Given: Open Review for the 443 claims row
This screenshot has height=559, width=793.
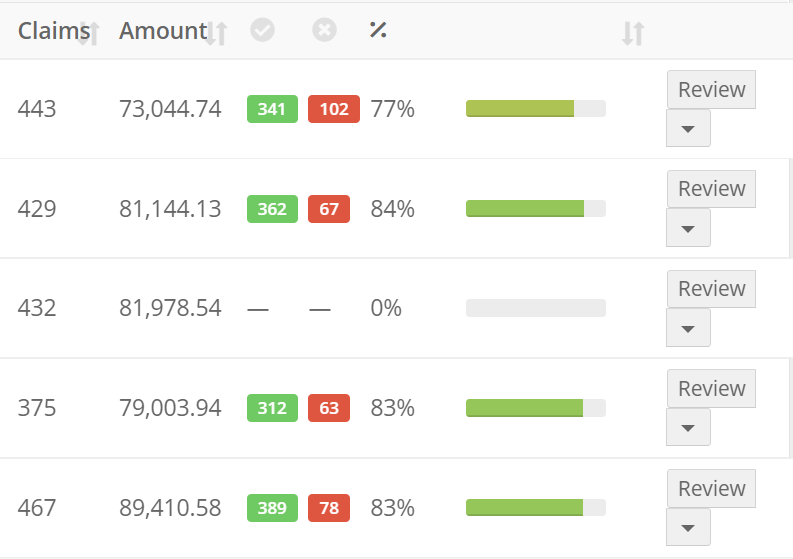Looking at the screenshot, I should point(711,90).
